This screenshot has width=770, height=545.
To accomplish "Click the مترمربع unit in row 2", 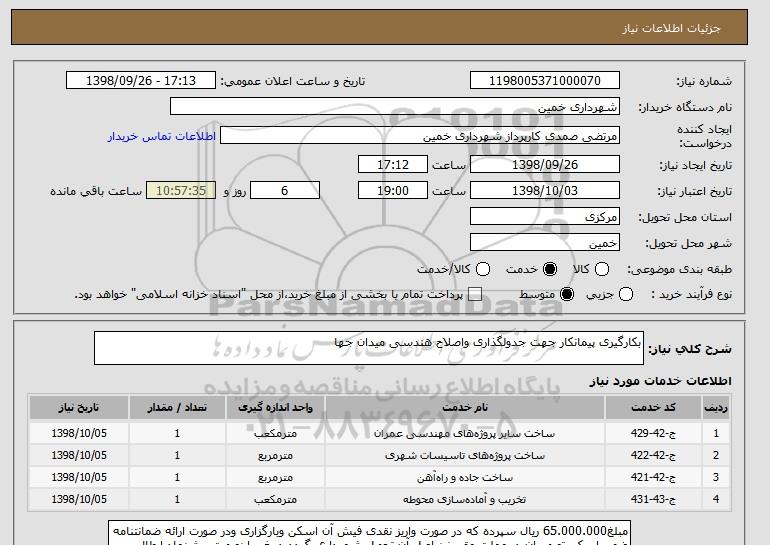I will tap(275, 456).
